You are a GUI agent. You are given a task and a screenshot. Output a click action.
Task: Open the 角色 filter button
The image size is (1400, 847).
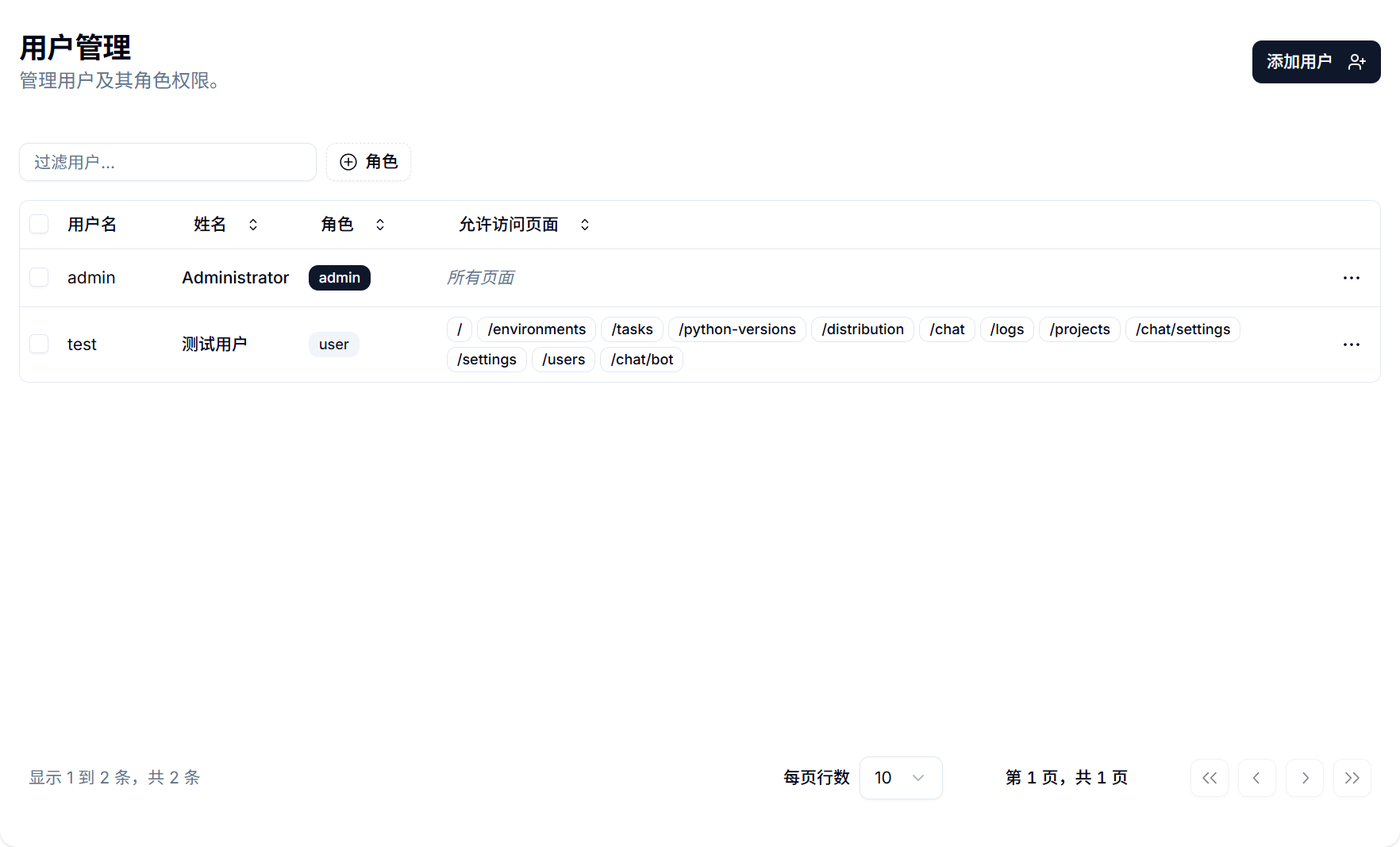tap(368, 162)
